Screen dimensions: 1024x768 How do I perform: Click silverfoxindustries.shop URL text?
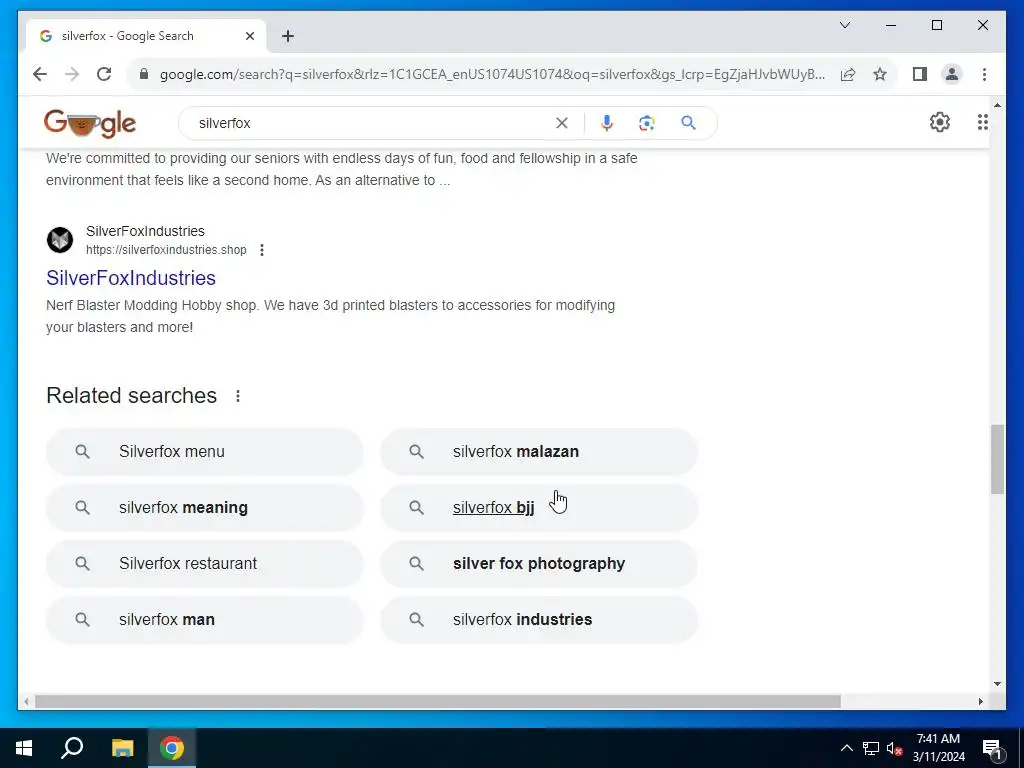[166, 250]
